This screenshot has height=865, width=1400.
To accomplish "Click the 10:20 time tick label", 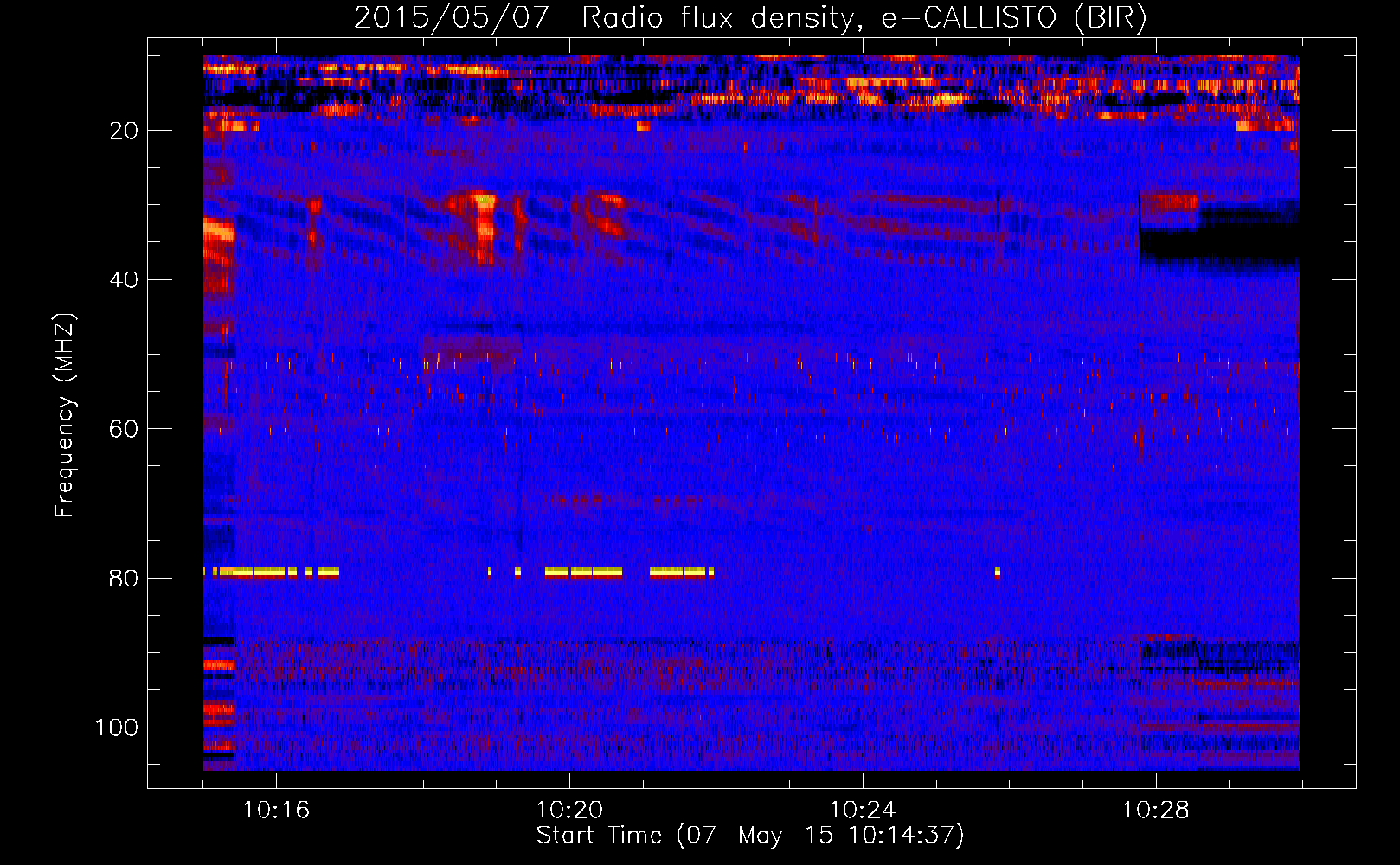I will (569, 811).
